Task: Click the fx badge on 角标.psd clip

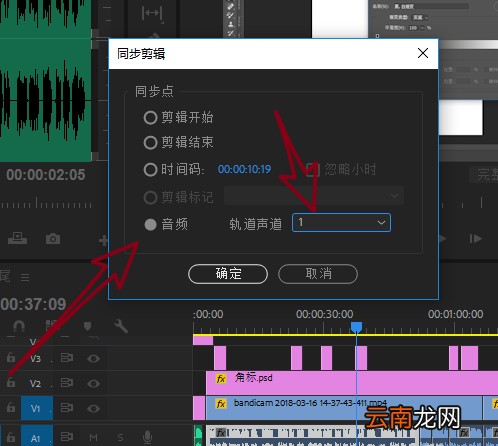Action: (221, 379)
